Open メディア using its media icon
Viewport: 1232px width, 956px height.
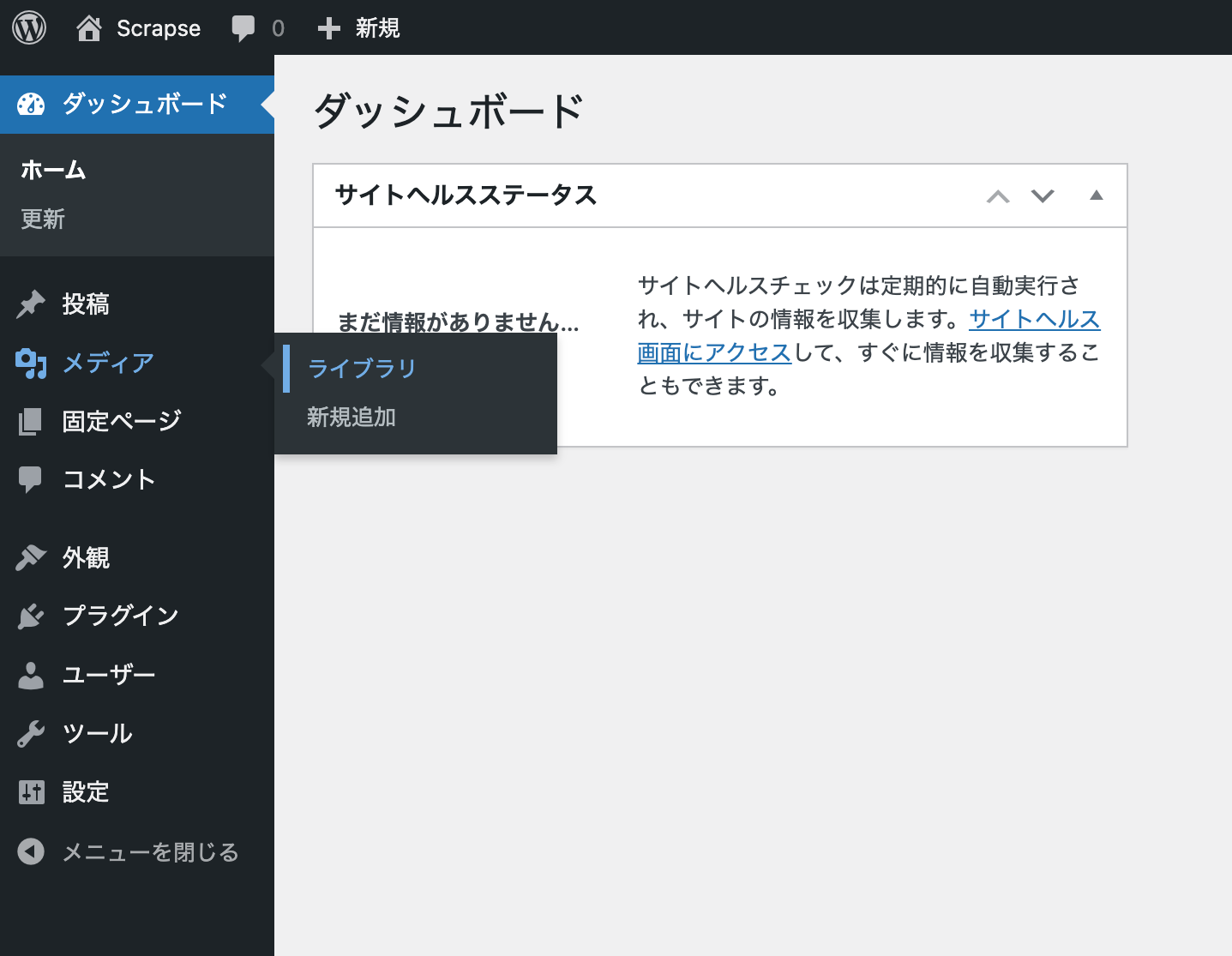(x=31, y=363)
